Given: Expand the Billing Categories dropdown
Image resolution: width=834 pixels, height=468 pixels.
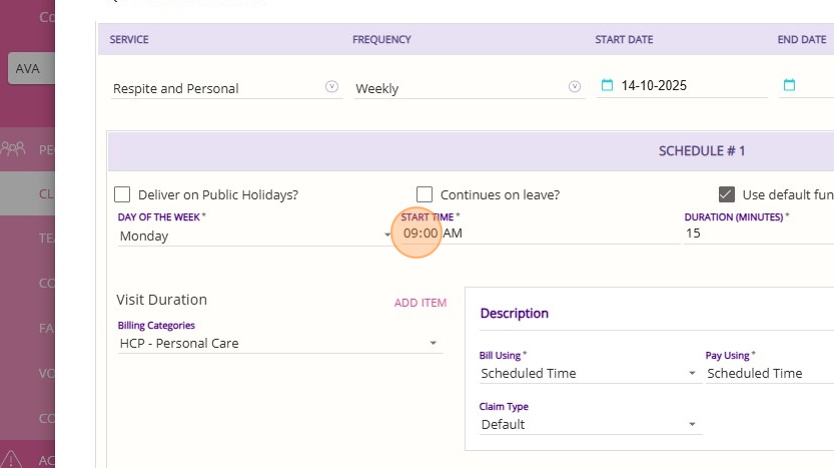Looking at the screenshot, I should coord(278,343).
